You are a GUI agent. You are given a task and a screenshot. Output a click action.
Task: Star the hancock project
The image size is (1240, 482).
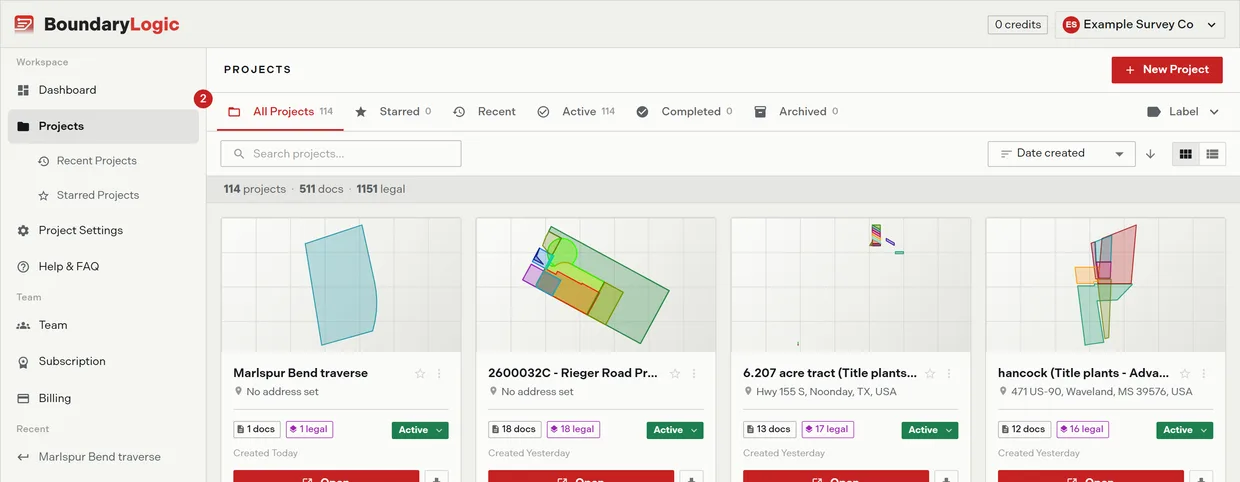point(1185,374)
